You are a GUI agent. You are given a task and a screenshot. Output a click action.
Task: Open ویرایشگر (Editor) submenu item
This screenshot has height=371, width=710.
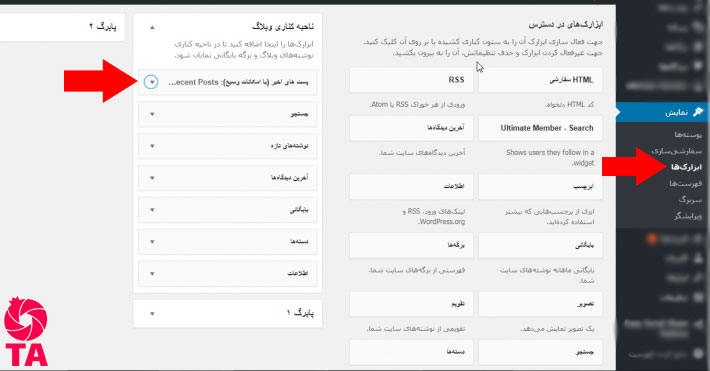(688, 216)
